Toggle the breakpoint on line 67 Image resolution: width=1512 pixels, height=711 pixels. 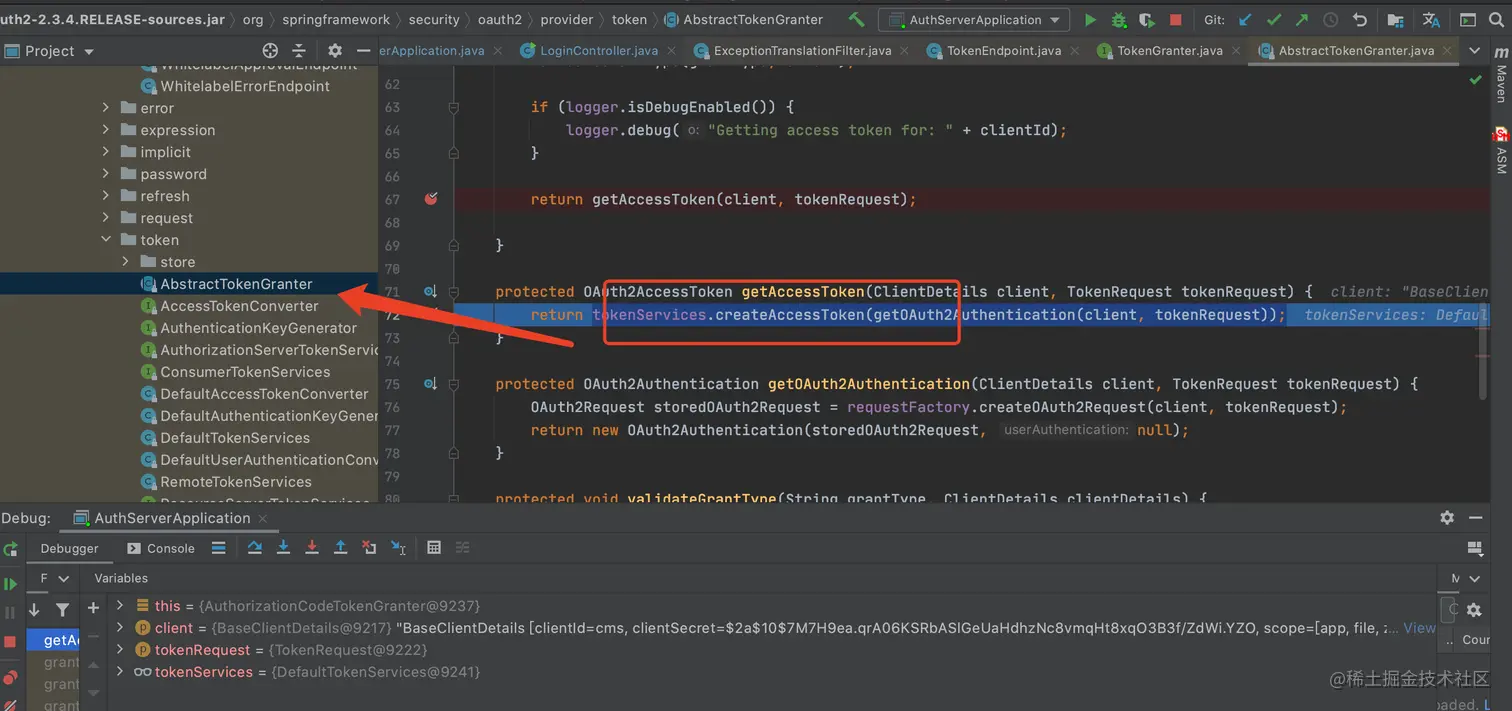point(431,199)
